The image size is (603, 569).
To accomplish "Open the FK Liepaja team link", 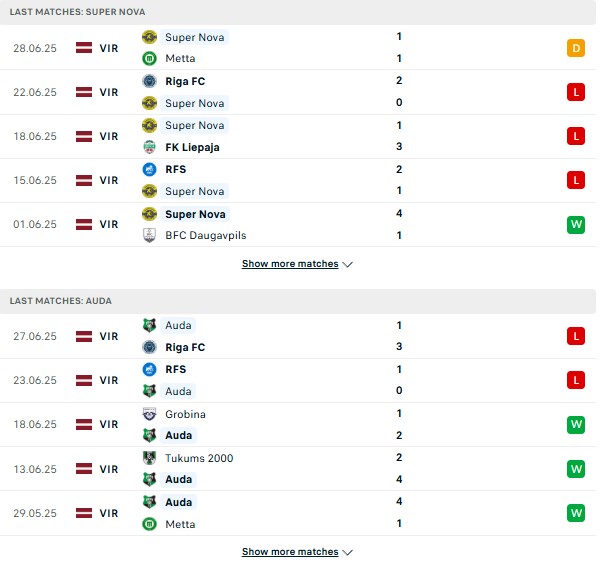I will pos(192,147).
